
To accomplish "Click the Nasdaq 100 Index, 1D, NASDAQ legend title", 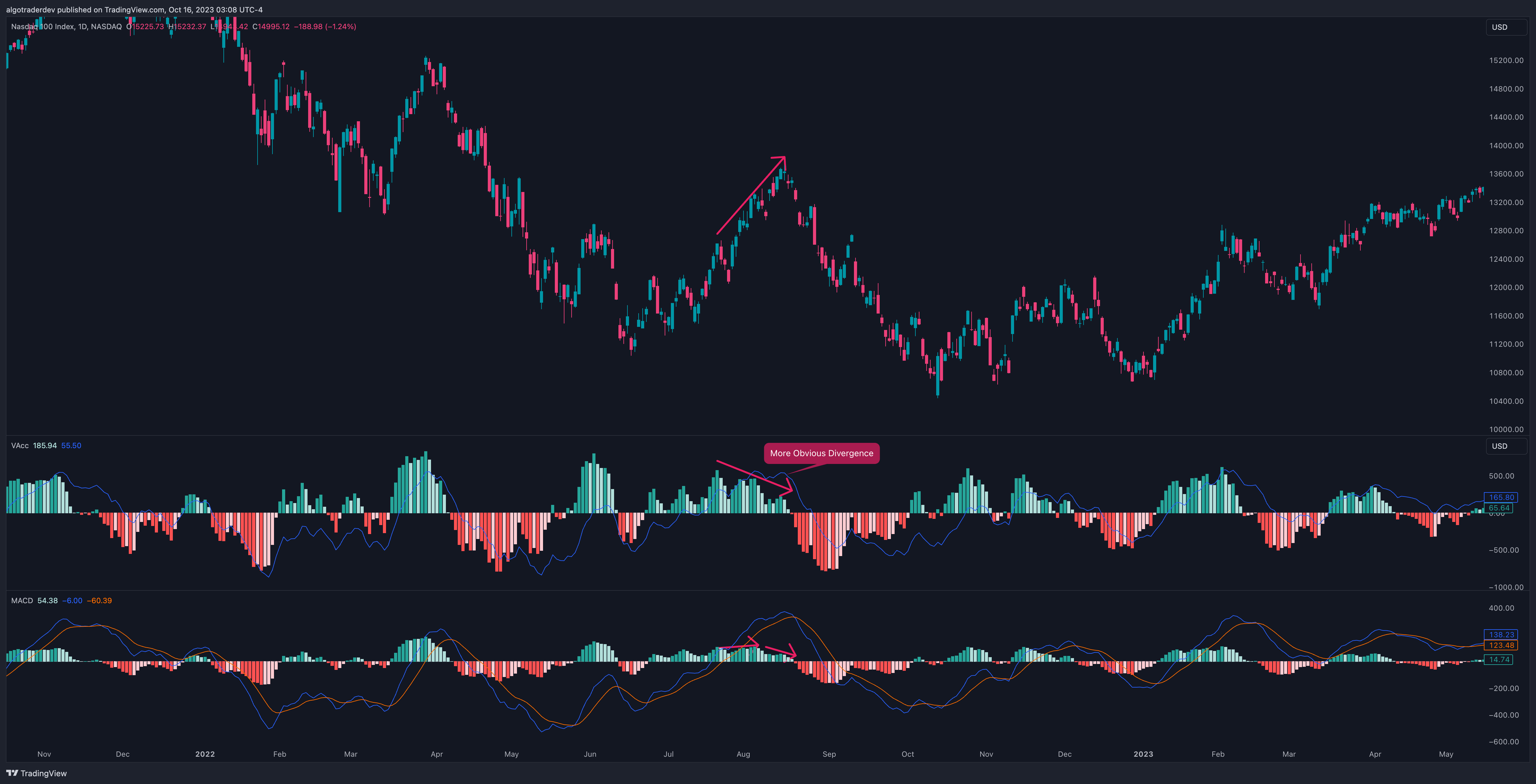I will (x=66, y=27).
